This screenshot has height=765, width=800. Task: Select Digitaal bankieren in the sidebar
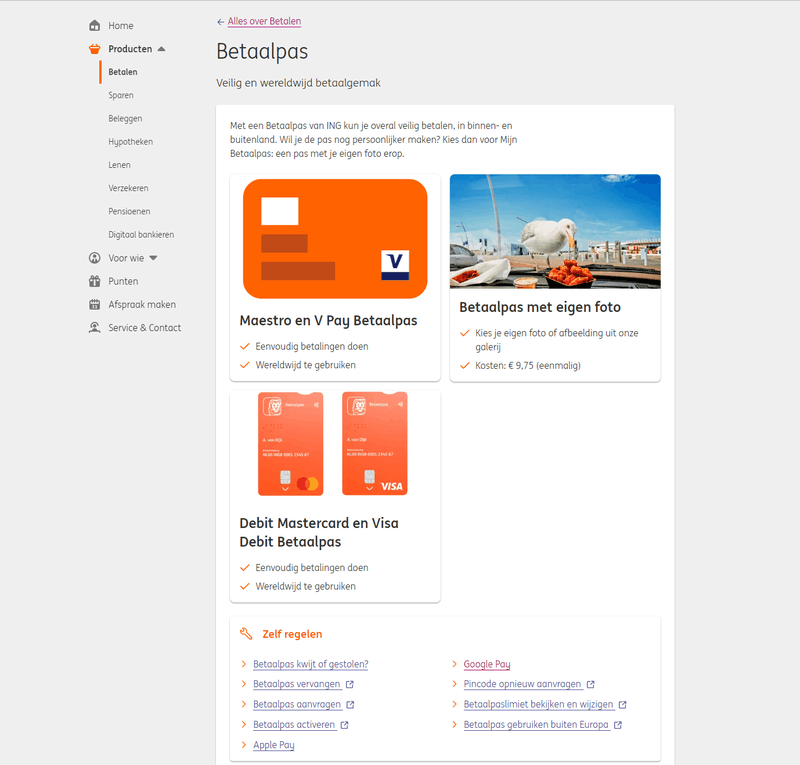(x=141, y=235)
